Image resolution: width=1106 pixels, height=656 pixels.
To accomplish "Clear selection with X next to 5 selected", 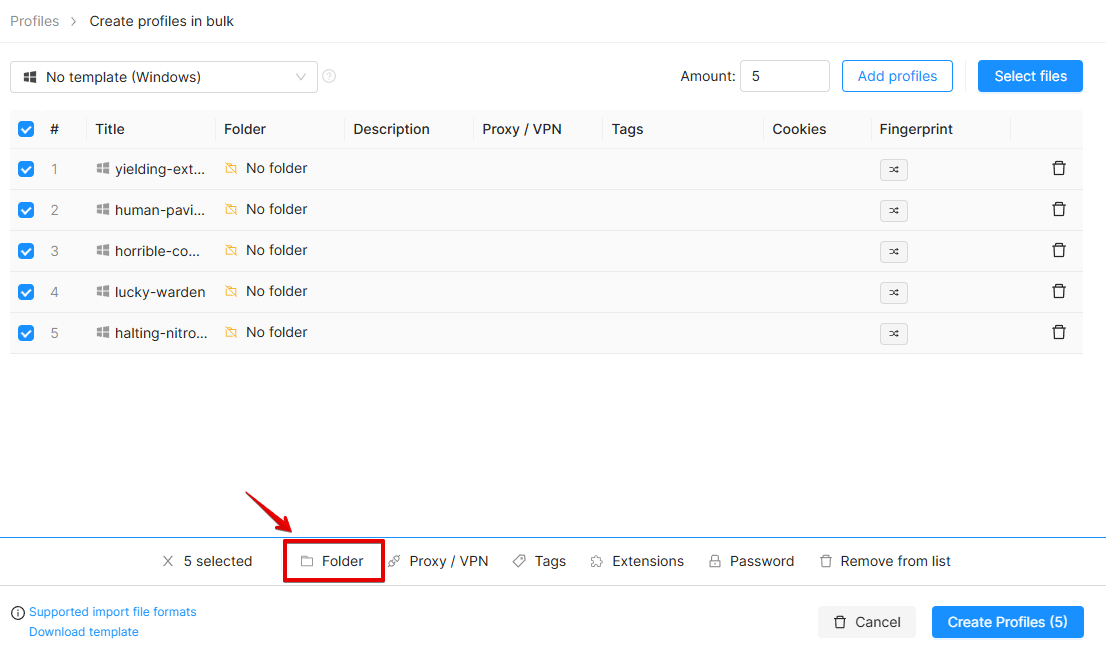I will pyautogui.click(x=168, y=561).
